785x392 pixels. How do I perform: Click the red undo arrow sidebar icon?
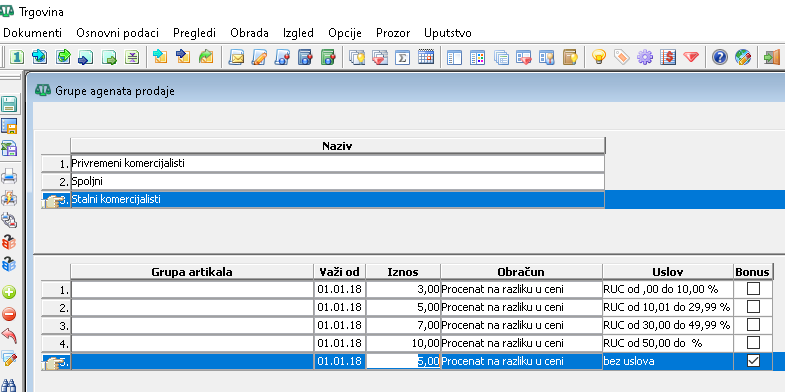9,336
